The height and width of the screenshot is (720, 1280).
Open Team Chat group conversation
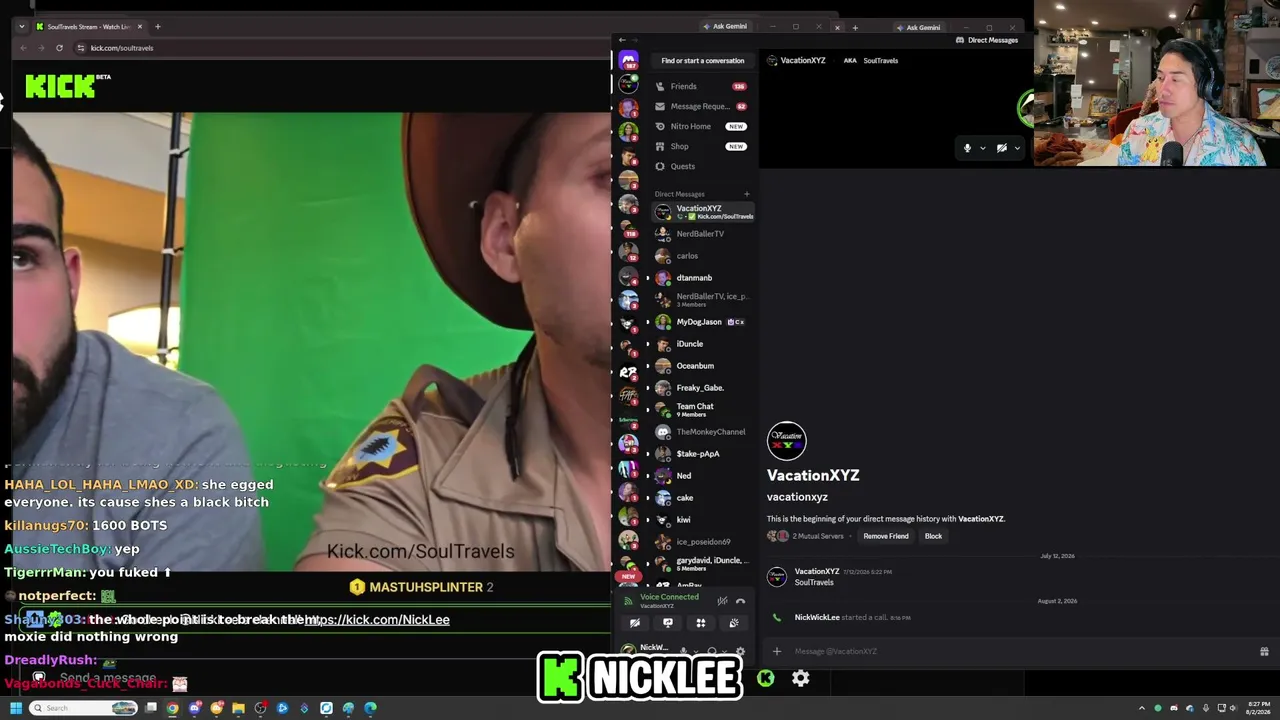[x=703, y=410]
